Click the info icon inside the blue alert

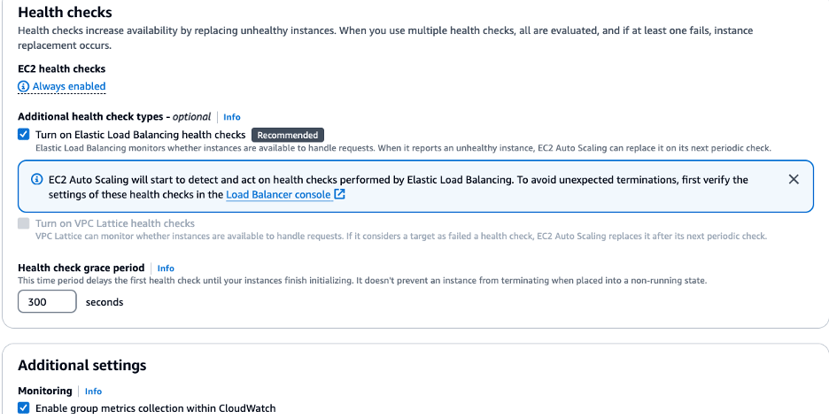[36, 180]
